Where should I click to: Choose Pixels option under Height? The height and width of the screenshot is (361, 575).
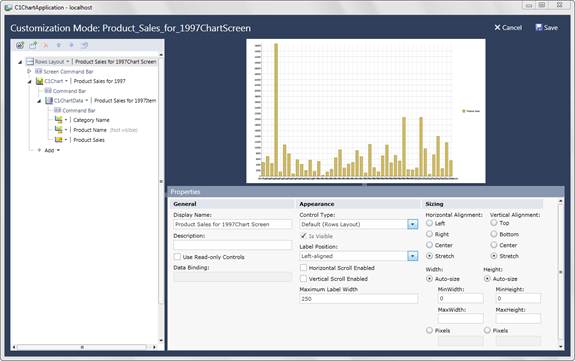click(487, 330)
